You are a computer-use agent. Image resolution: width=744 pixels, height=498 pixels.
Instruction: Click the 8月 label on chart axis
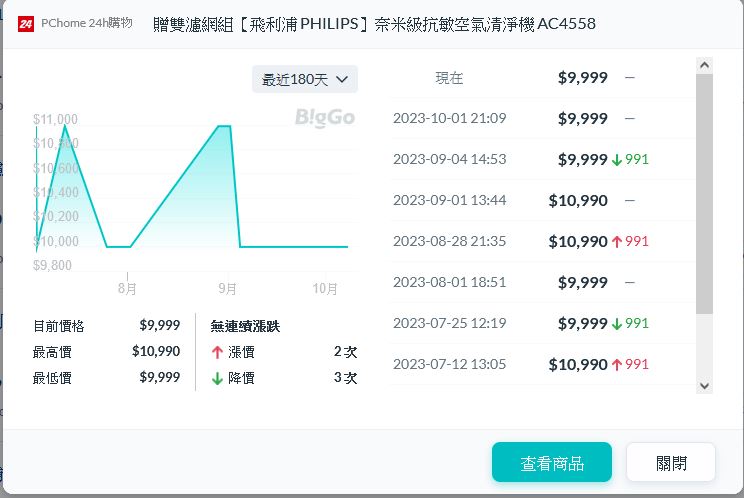[127, 288]
